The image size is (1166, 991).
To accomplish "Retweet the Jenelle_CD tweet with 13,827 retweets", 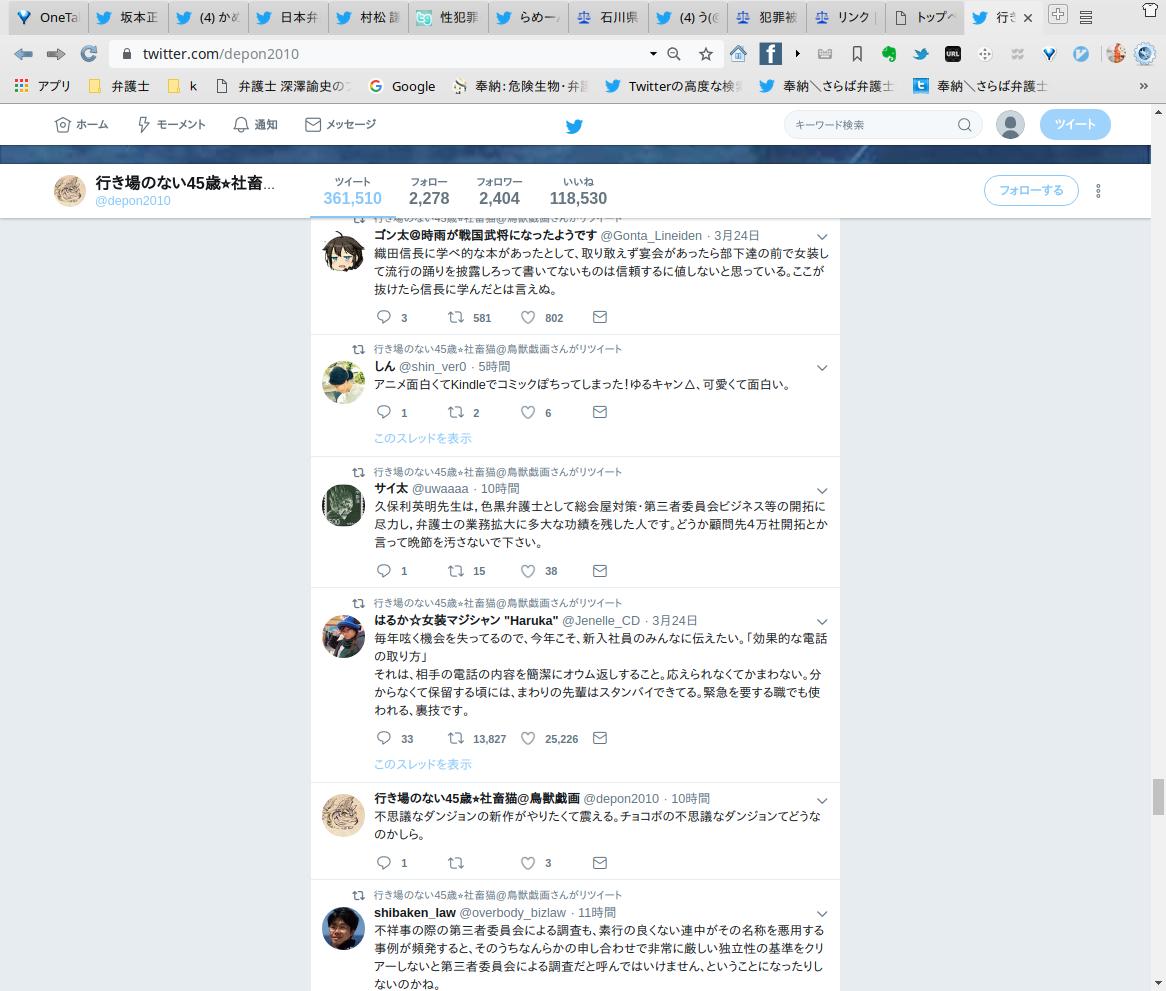I will point(456,738).
